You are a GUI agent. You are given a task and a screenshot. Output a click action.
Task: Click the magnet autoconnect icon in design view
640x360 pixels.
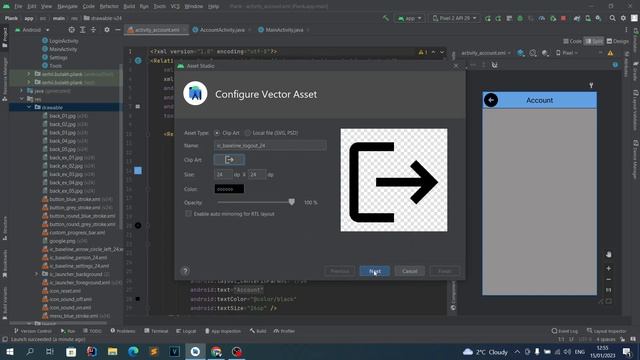[x=494, y=65]
